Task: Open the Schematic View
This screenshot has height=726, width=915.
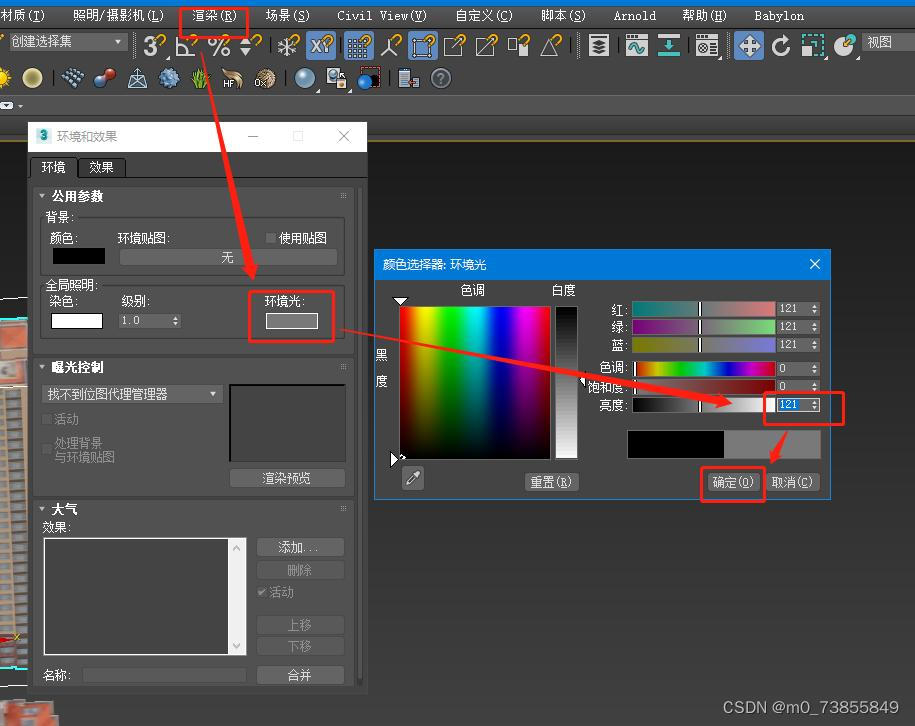Action: (x=669, y=45)
